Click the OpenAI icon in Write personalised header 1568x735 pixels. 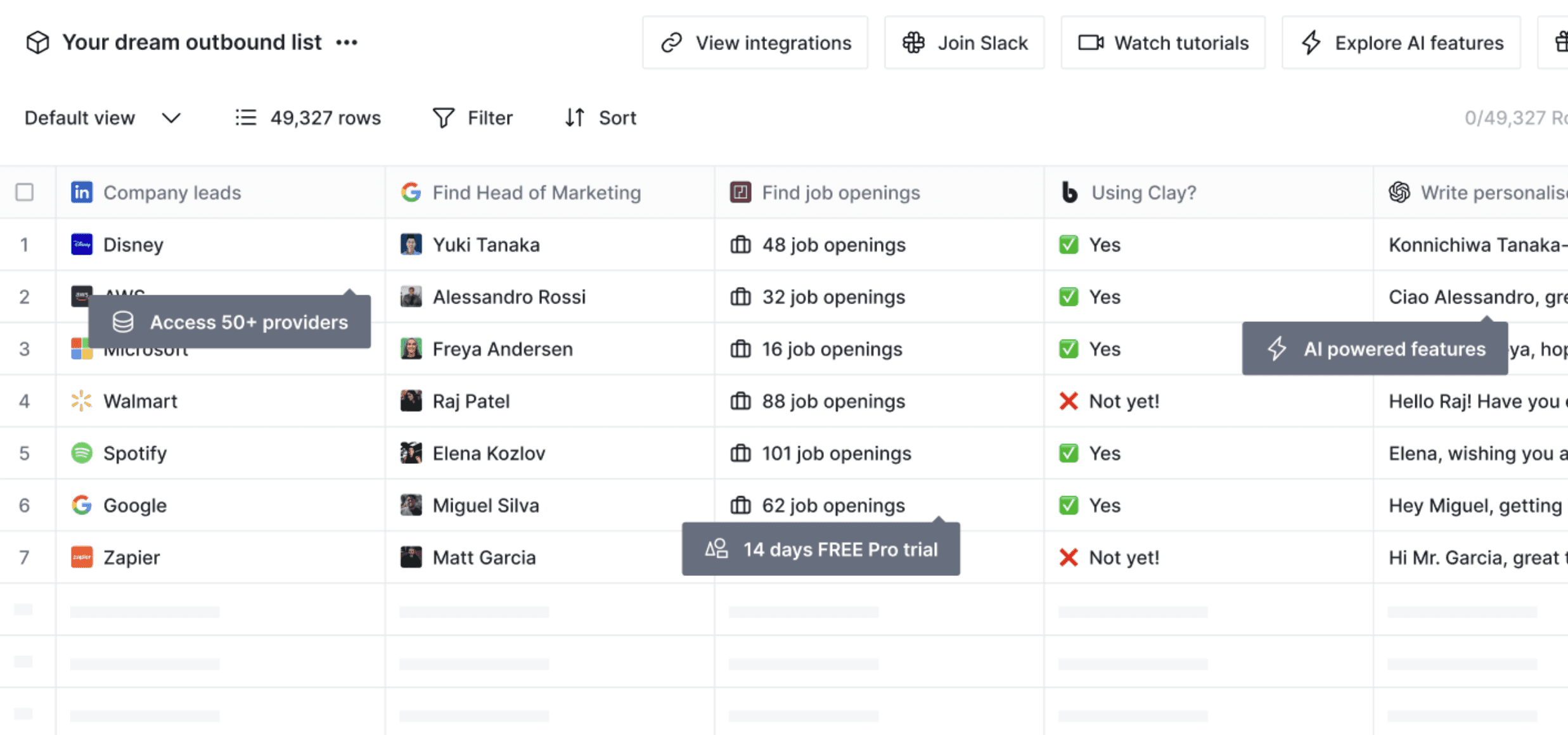pos(1399,192)
